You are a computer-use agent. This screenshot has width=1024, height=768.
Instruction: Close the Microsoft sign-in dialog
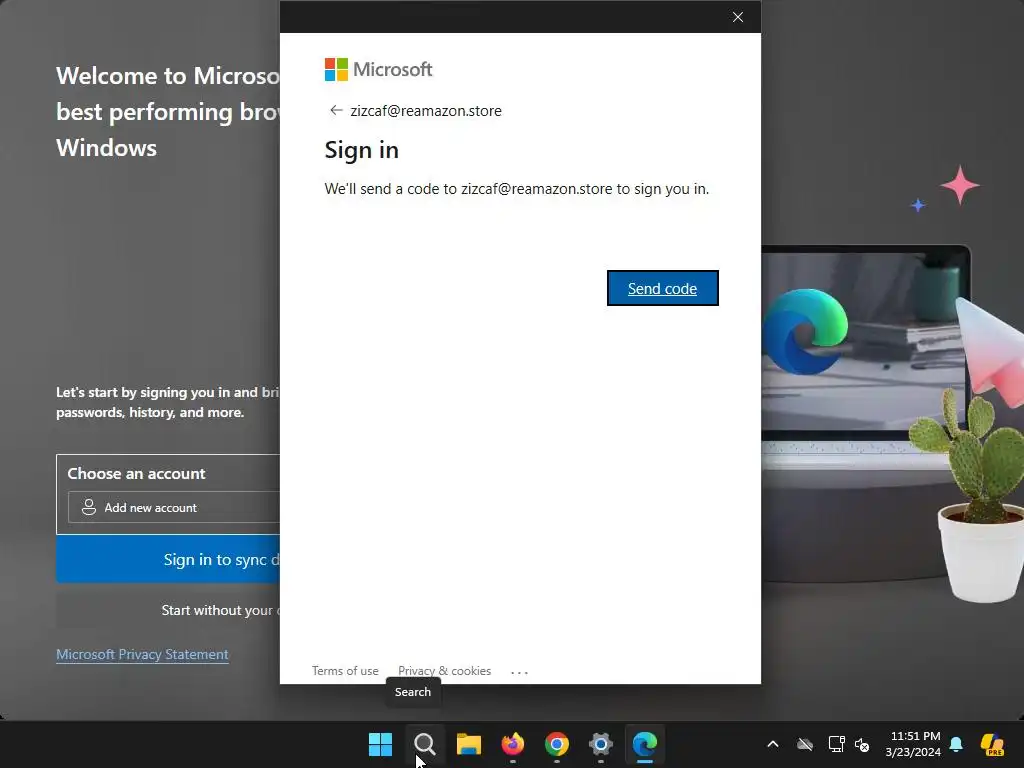click(738, 17)
